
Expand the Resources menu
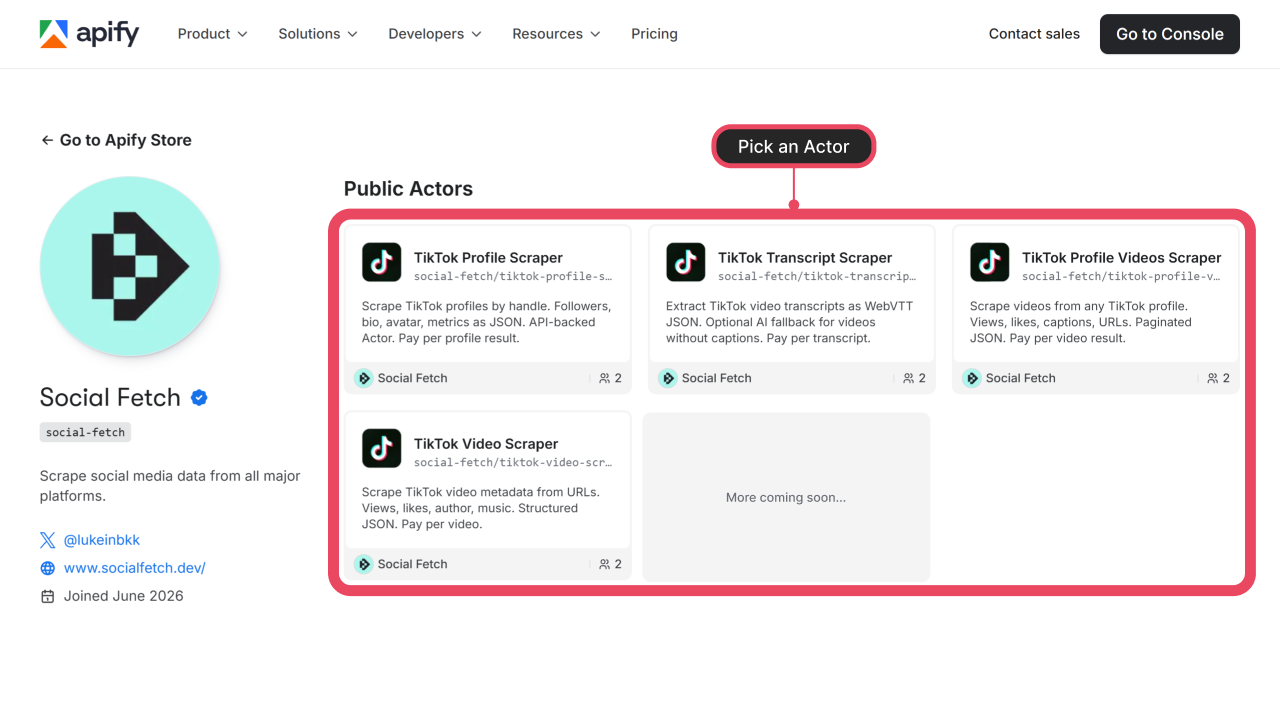[556, 34]
